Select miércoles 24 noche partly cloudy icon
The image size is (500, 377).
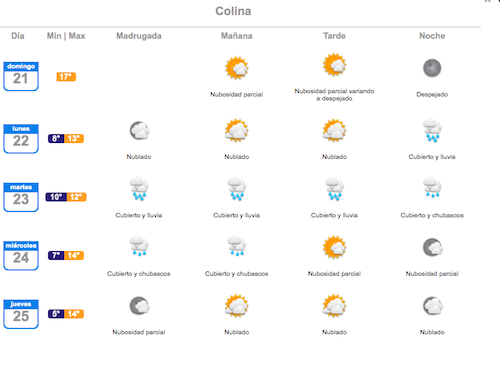click(x=433, y=248)
